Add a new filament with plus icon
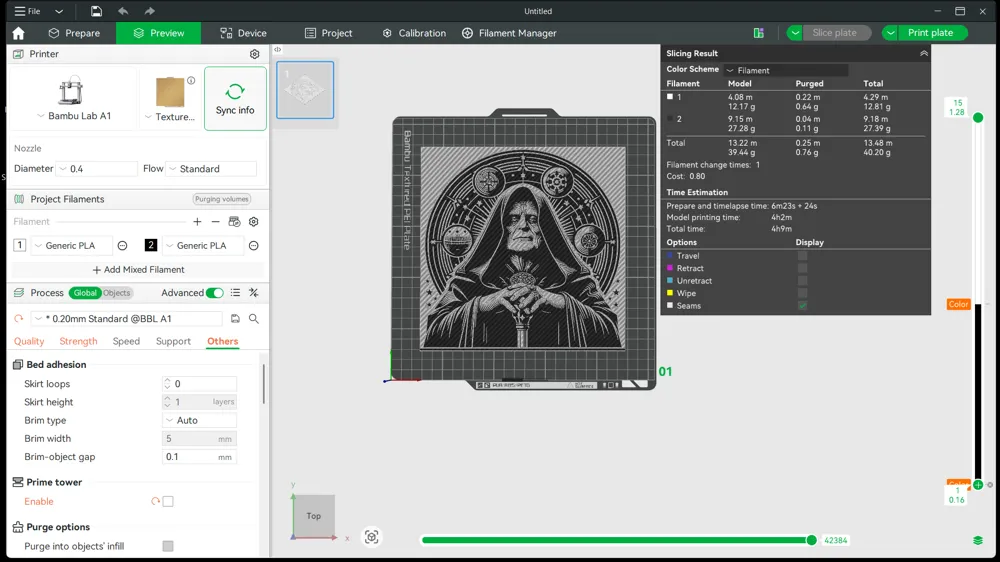Screen dimensions: 1000x562 pyautogui.click(x=197, y=221)
